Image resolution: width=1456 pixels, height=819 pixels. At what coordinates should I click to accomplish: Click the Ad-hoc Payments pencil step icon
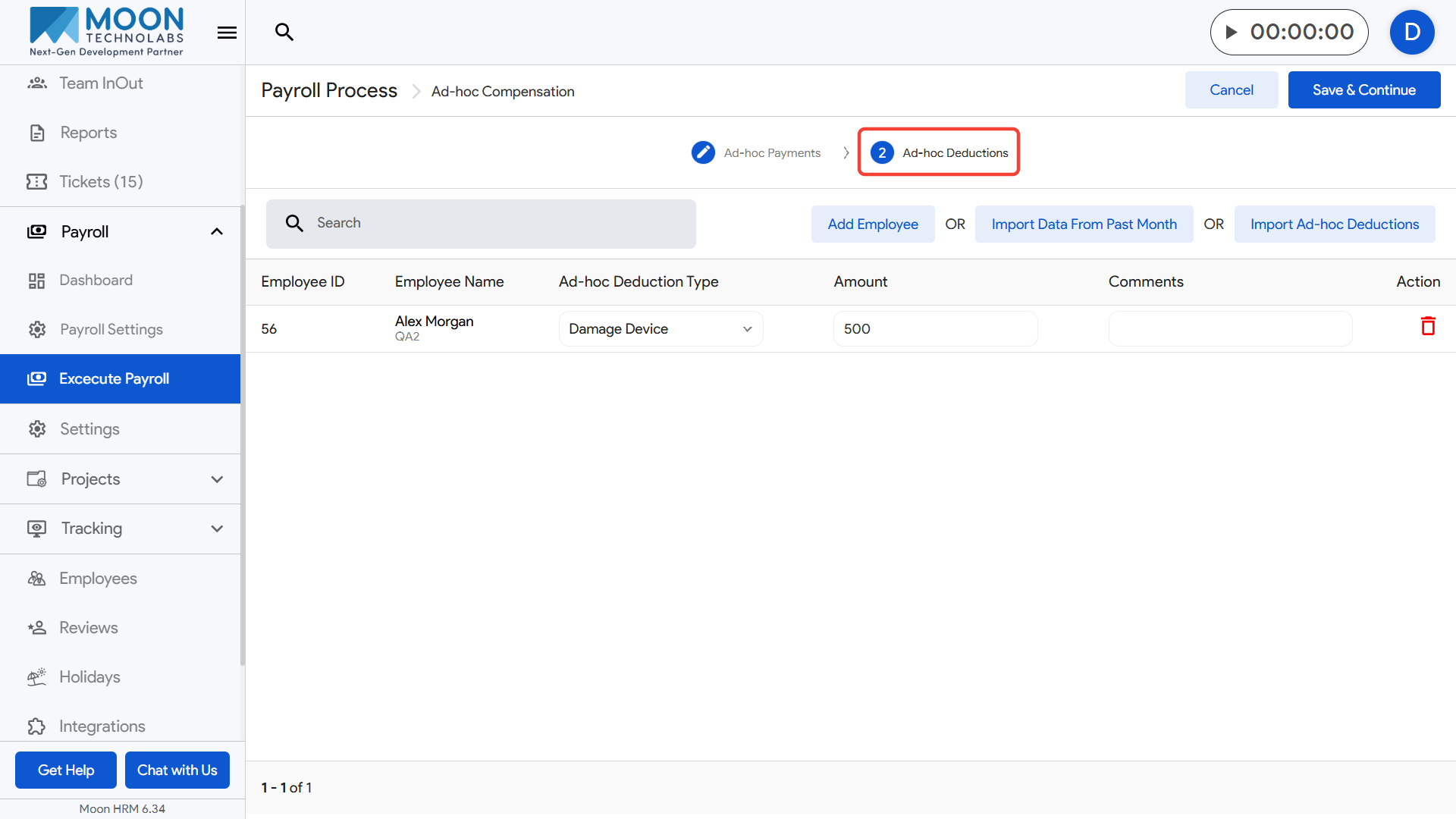703,152
